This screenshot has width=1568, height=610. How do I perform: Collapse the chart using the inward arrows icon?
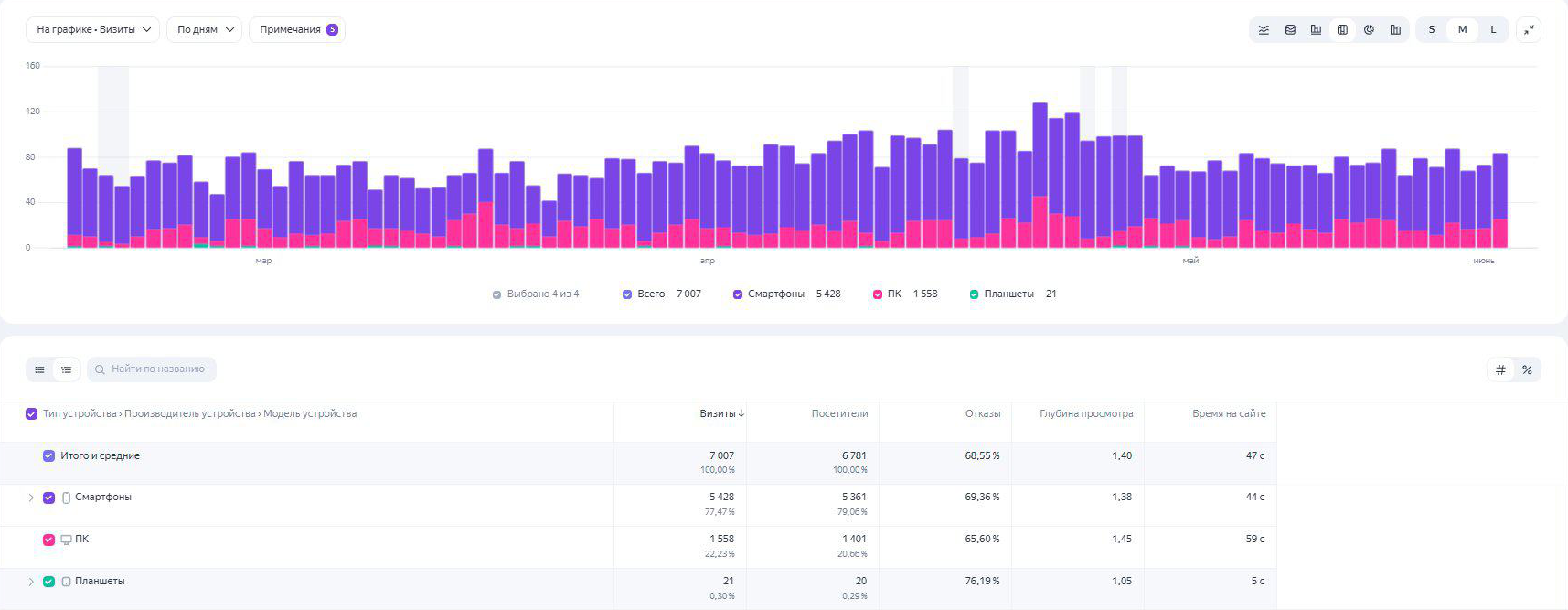(x=1529, y=30)
